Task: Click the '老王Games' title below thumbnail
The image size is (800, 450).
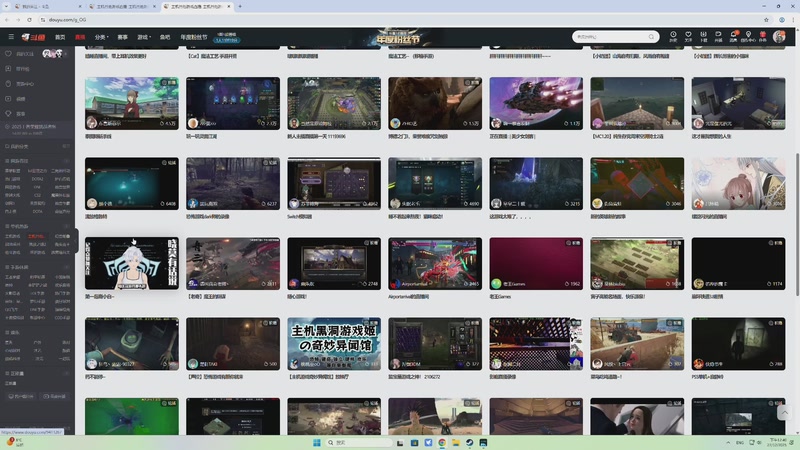Action: click(500, 296)
